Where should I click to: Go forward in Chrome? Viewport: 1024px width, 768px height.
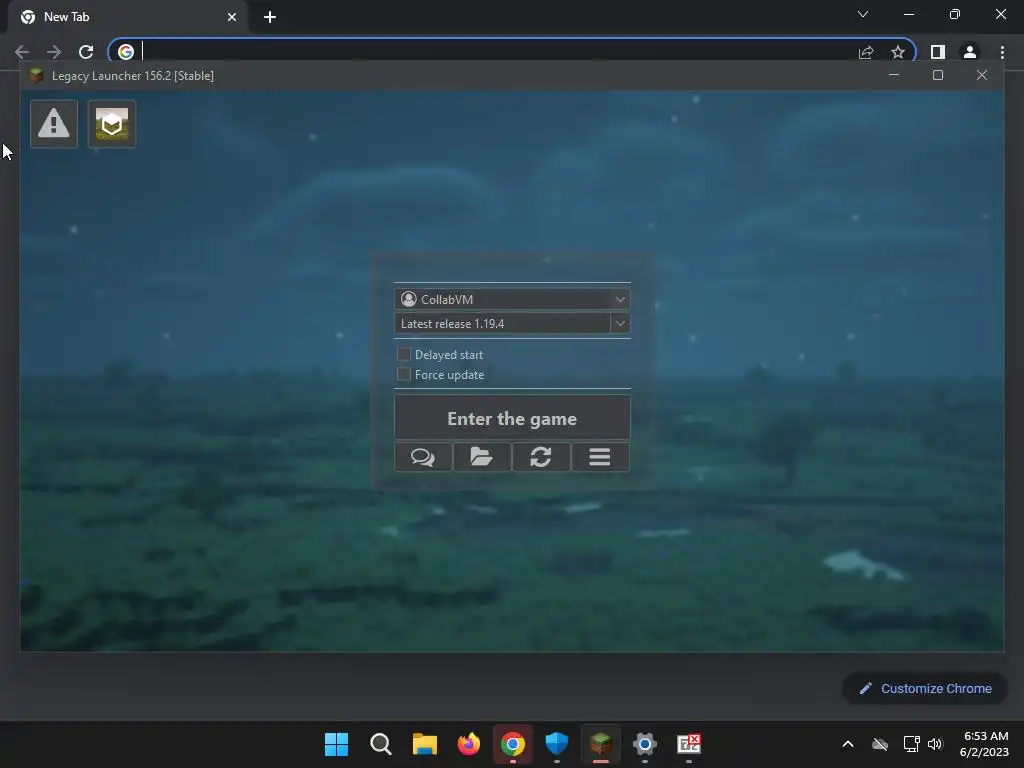point(54,52)
